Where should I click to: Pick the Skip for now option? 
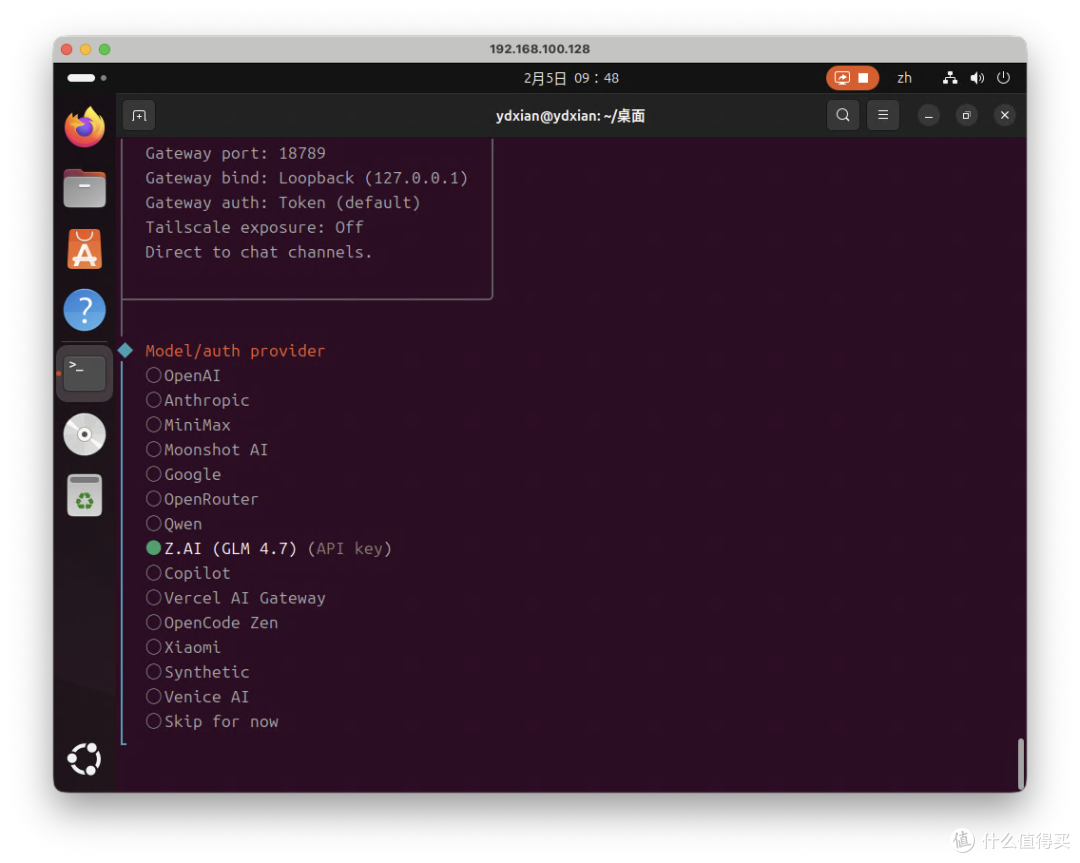[x=212, y=721]
